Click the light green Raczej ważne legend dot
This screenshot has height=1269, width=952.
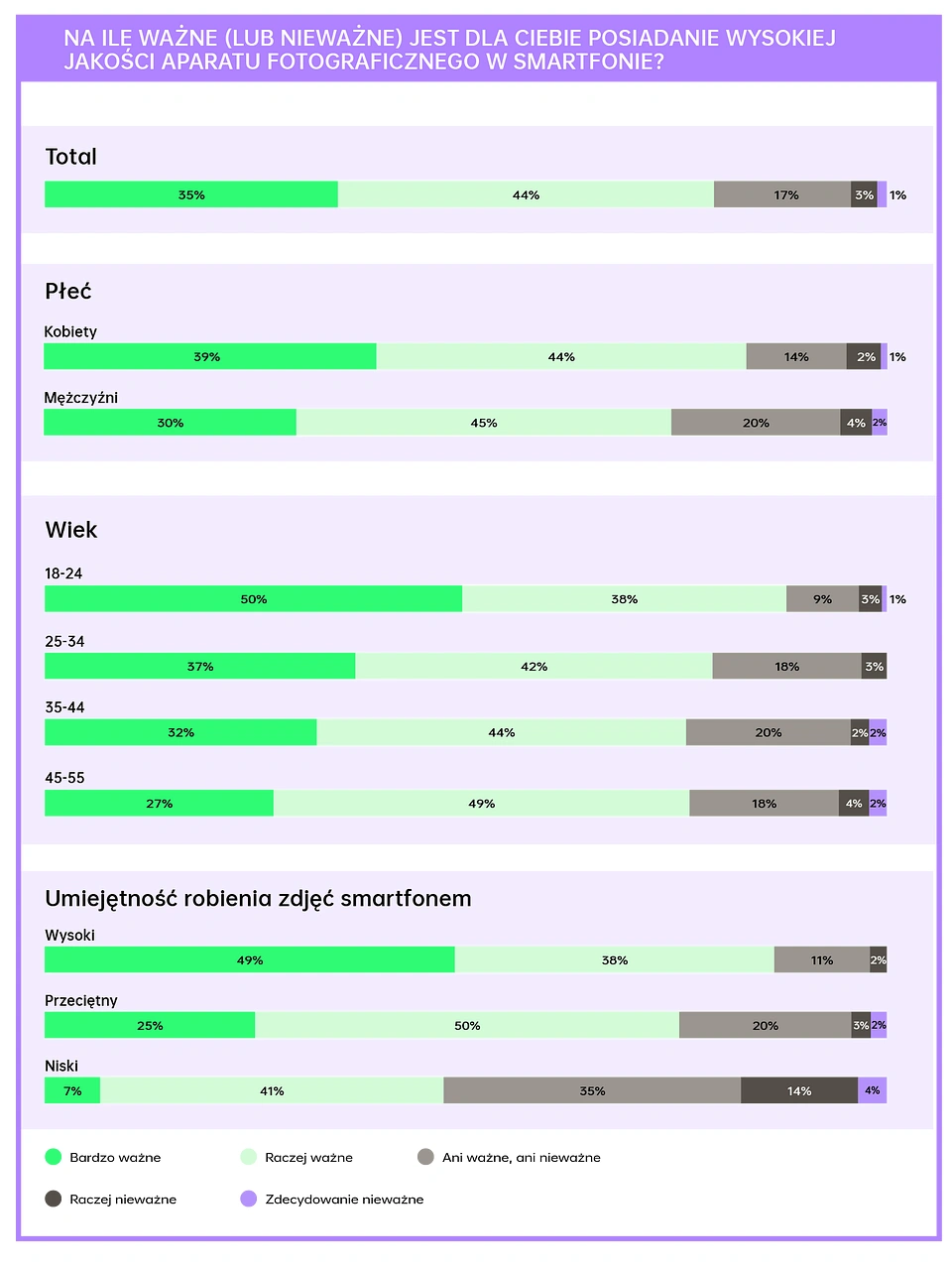(x=249, y=1156)
